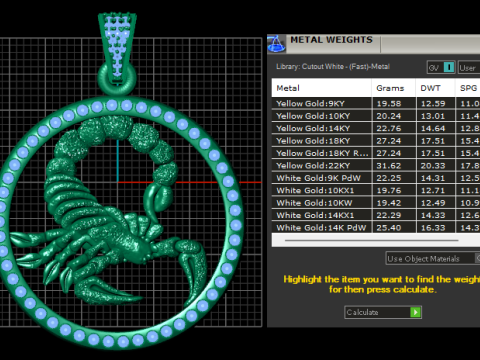
Task: Toggle Use Object Materials option
Action: pos(433,259)
